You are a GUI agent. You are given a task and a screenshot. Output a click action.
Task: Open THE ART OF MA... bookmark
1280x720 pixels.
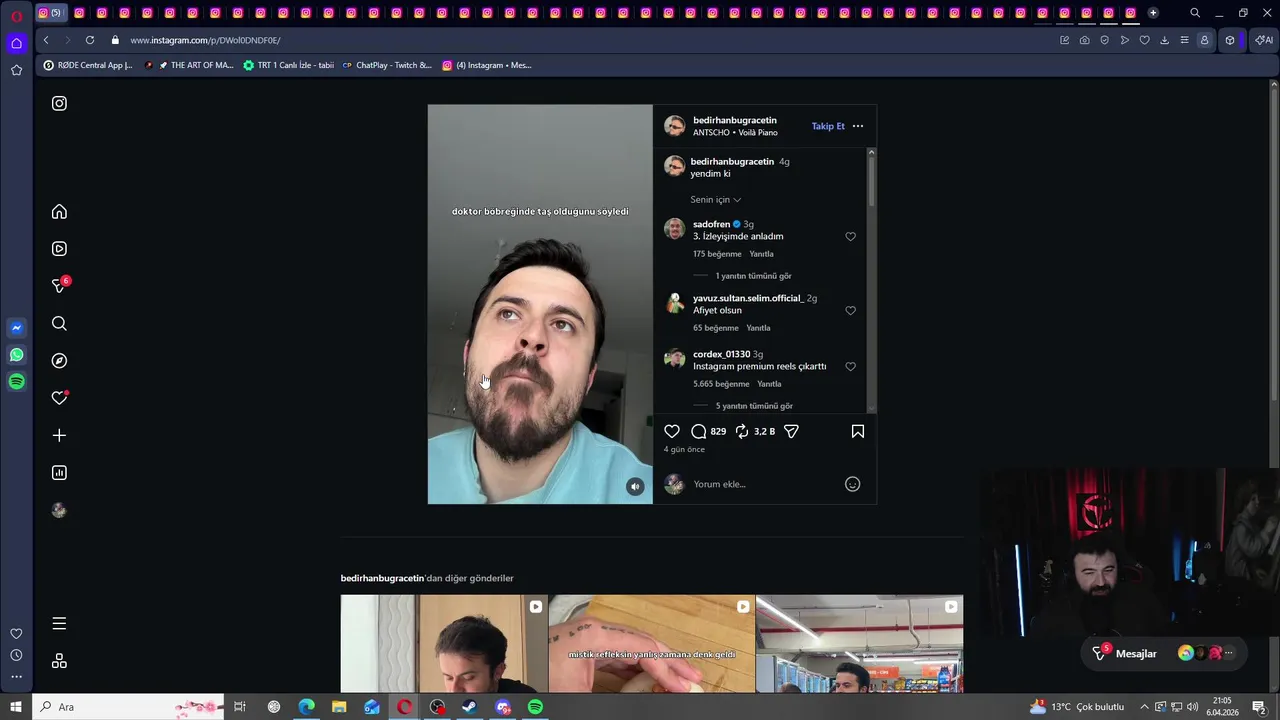pyautogui.click(x=189, y=65)
